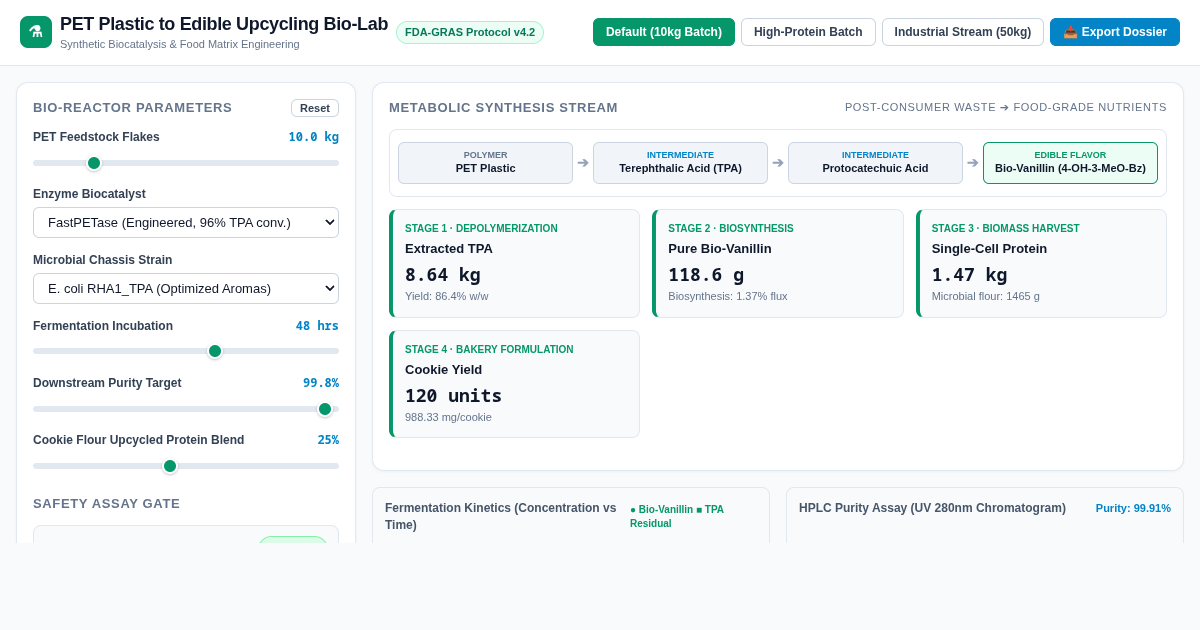1200x630 pixels.
Task: Reset the bio-reactor parameters
Action: click(x=315, y=108)
